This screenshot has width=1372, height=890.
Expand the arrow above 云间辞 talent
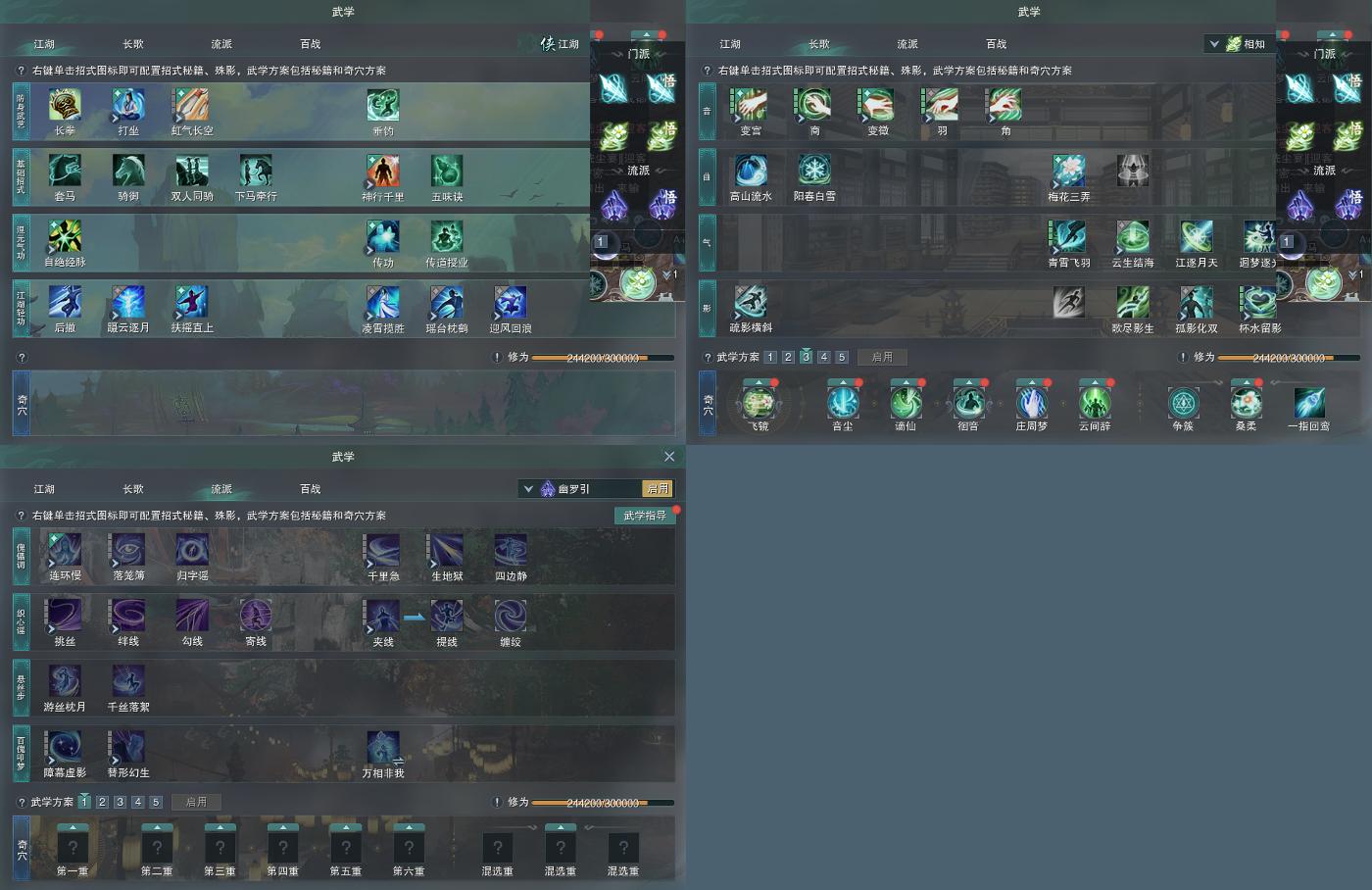(x=1095, y=383)
